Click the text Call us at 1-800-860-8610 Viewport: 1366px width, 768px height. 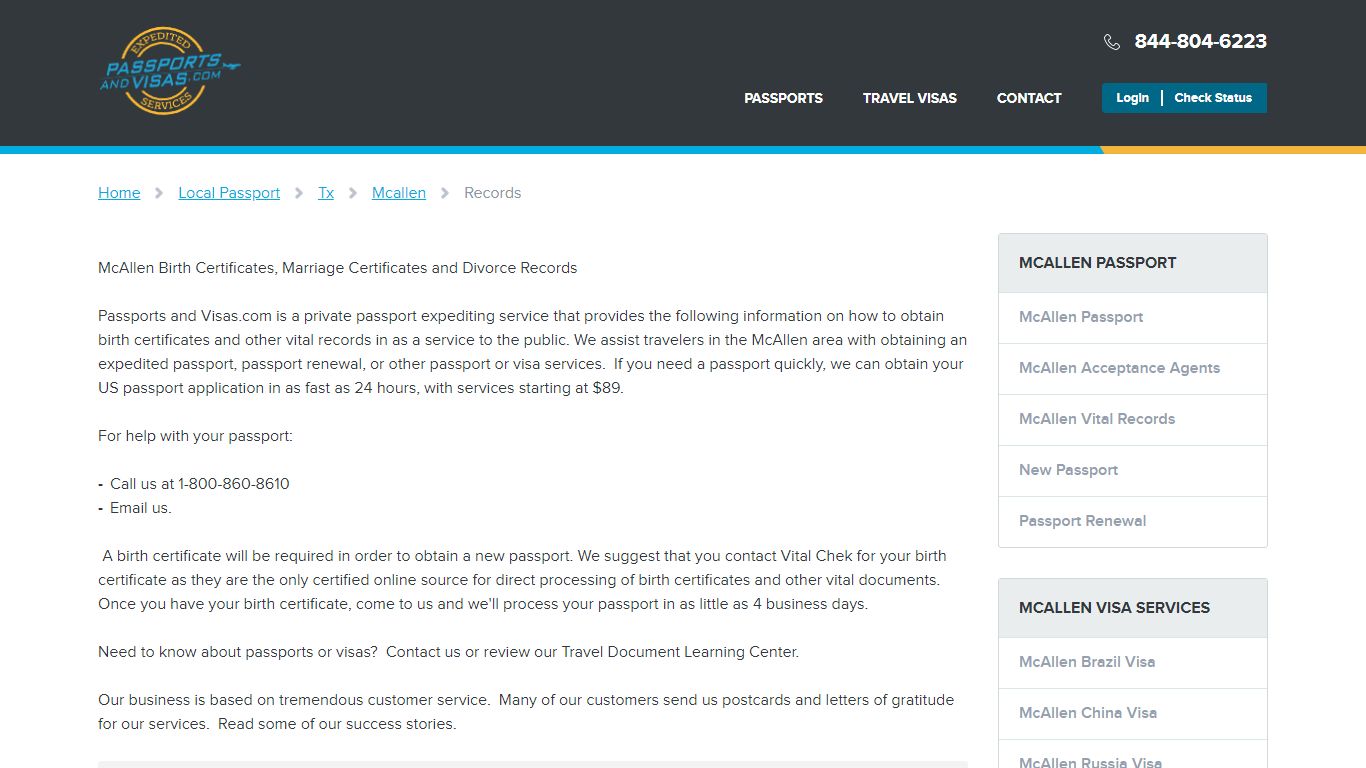coord(199,484)
